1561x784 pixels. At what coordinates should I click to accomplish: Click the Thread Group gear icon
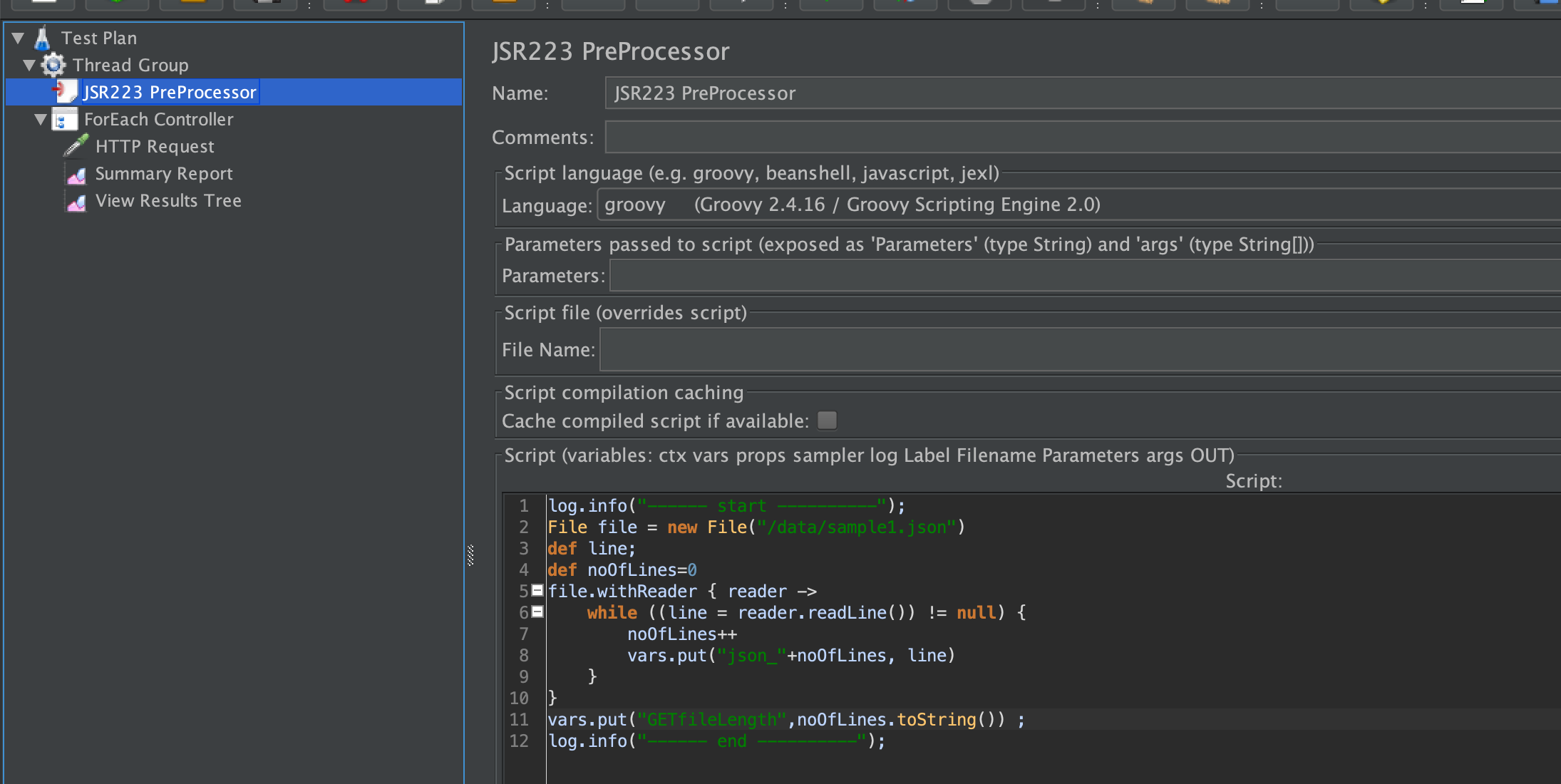pos(53,65)
